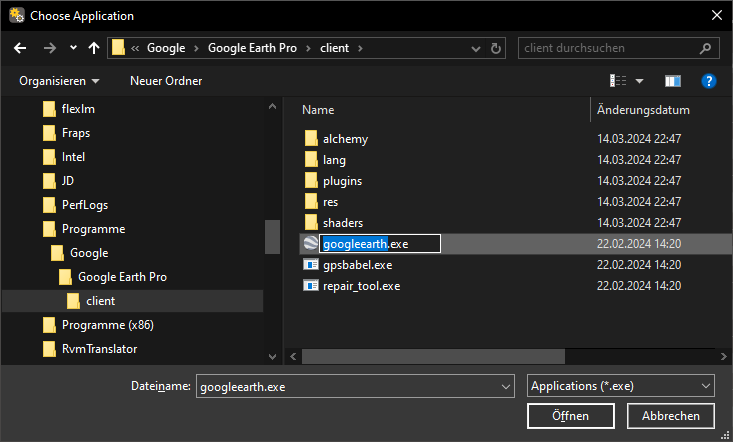Viewport: 733px width, 442px height.
Task: Expand chevron after Google Earth Pro breadcrumb
Action: point(309,49)
